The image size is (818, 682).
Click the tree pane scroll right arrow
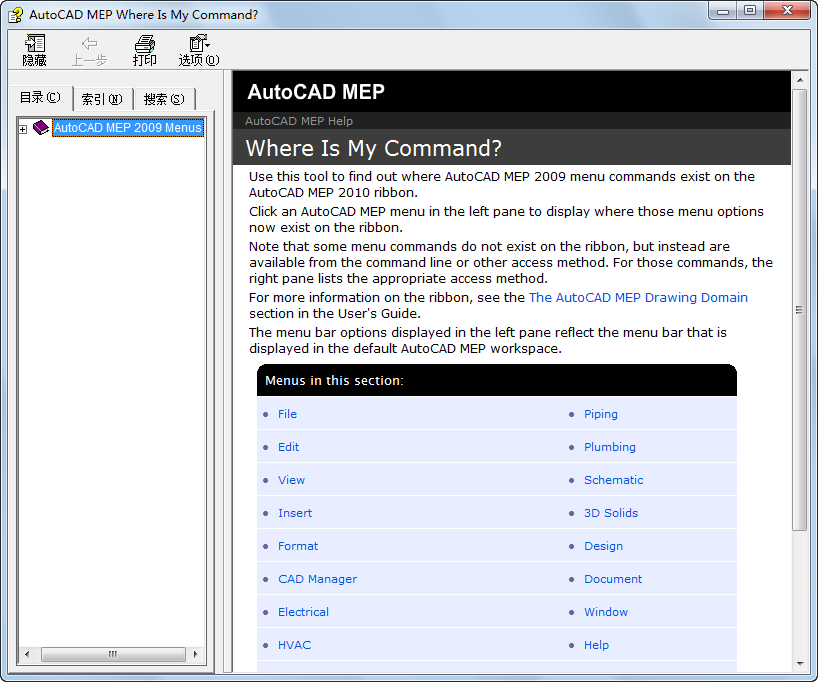[x=196, y=654]
